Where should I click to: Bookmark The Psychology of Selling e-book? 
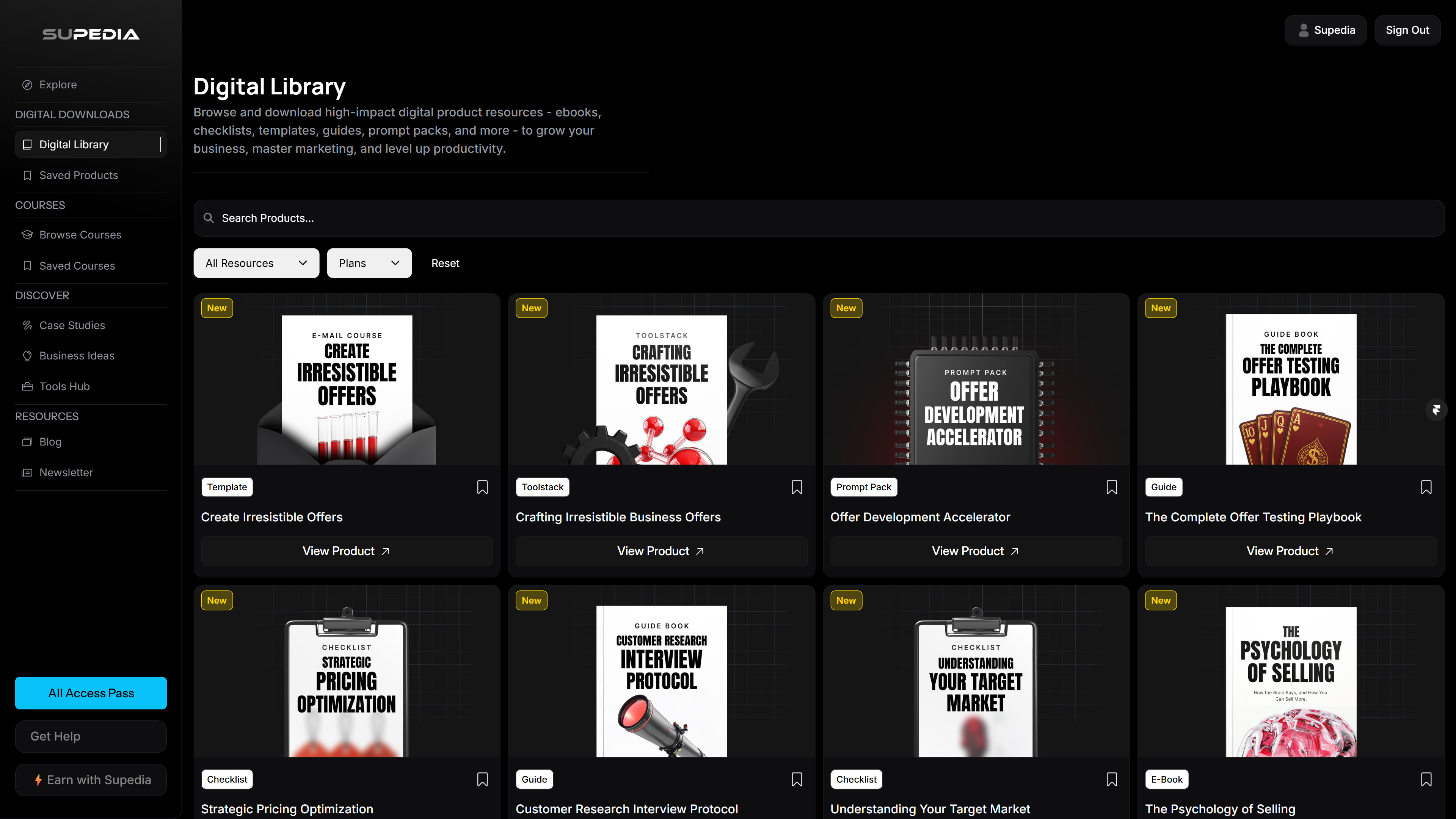pyautogui.click(x=1426, y=780)
